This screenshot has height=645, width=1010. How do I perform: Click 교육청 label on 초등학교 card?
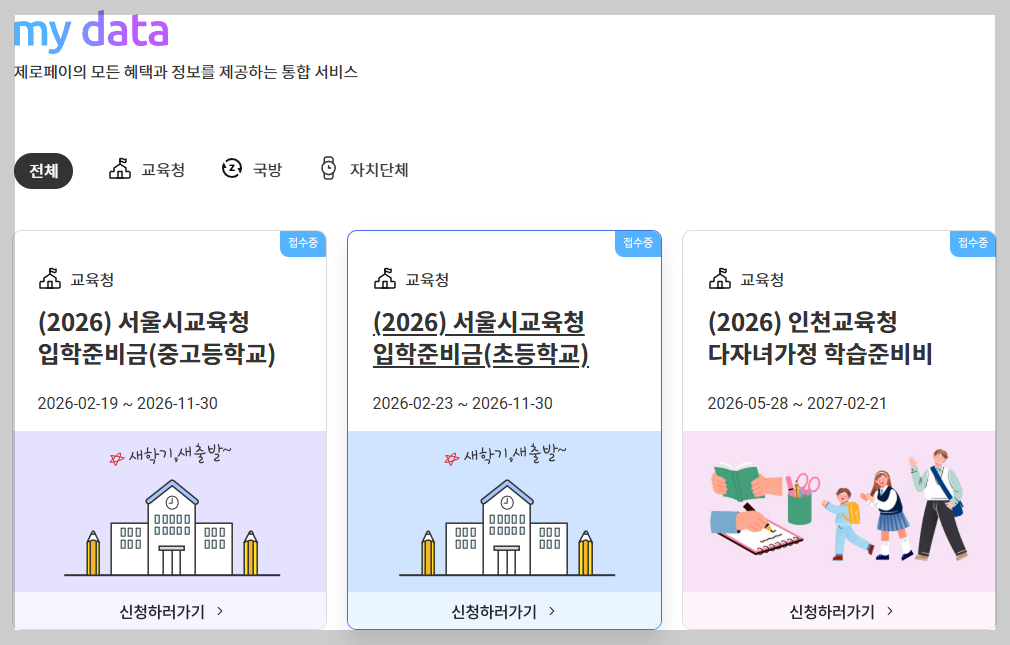[x=427, y=280]
